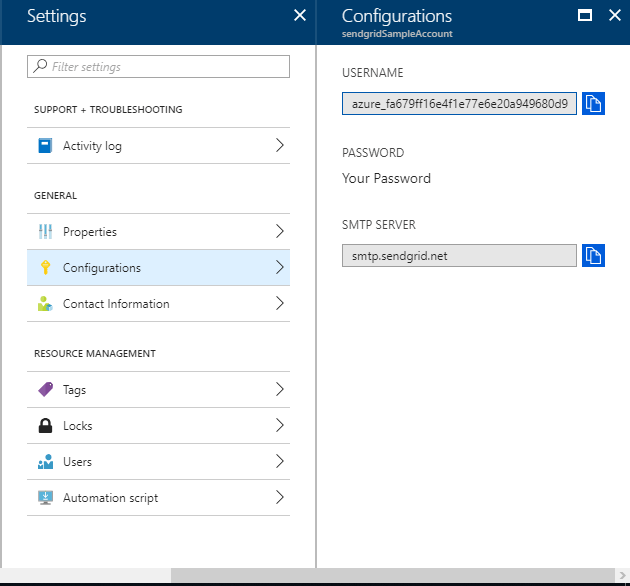
Task: Copy the SMTP server to clipboard
Action: click(x=593, y=255)
